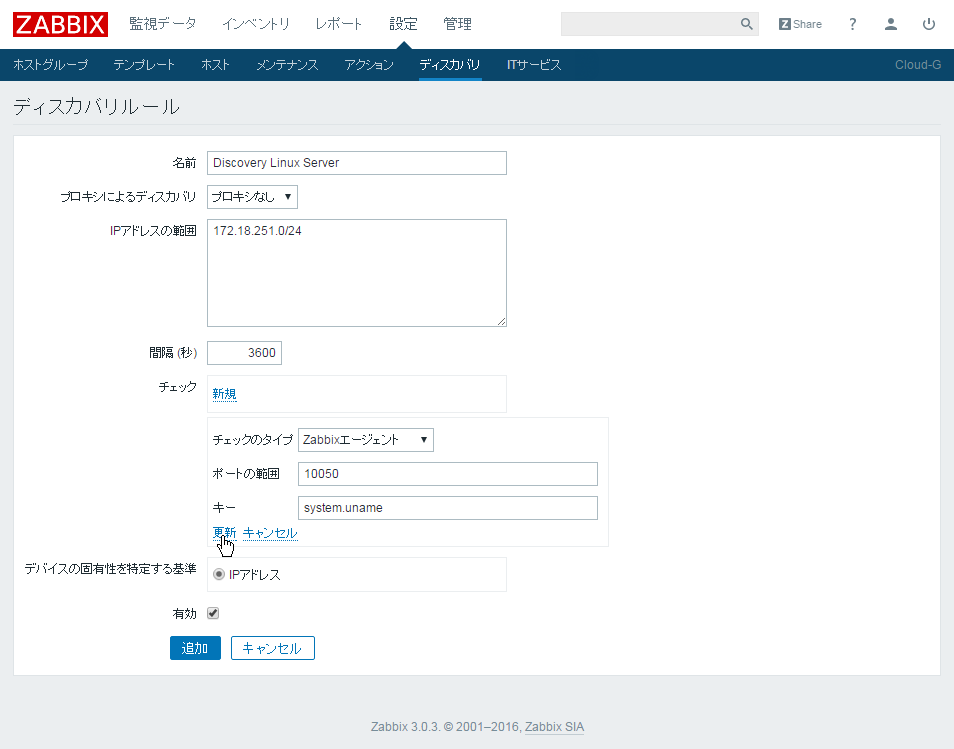Click the ポートの範囲 field showing 10050

448,474
